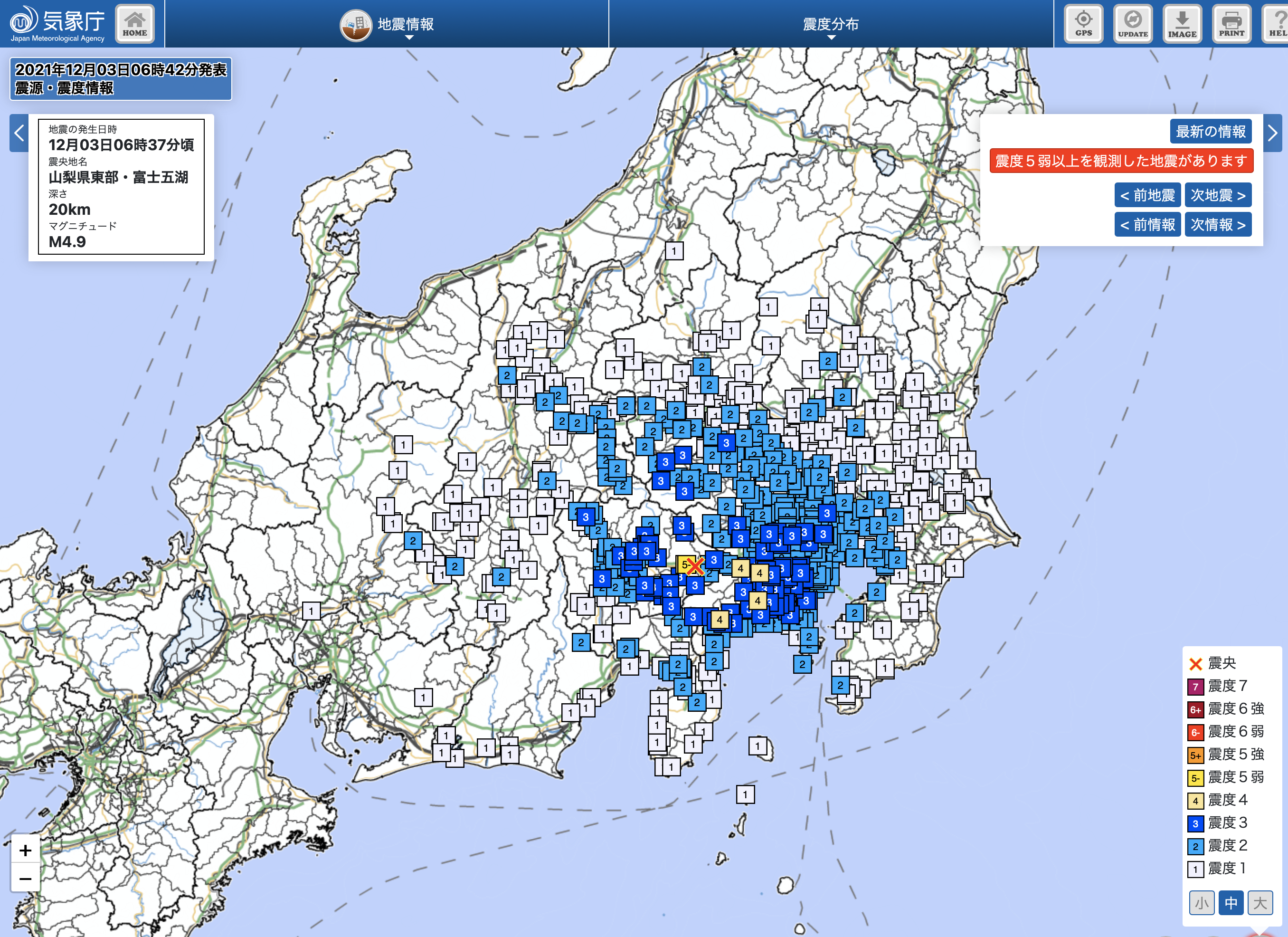The image size is (1288, 937).
Task: Click the PRINT icon button
Action: coord(1231,24)
